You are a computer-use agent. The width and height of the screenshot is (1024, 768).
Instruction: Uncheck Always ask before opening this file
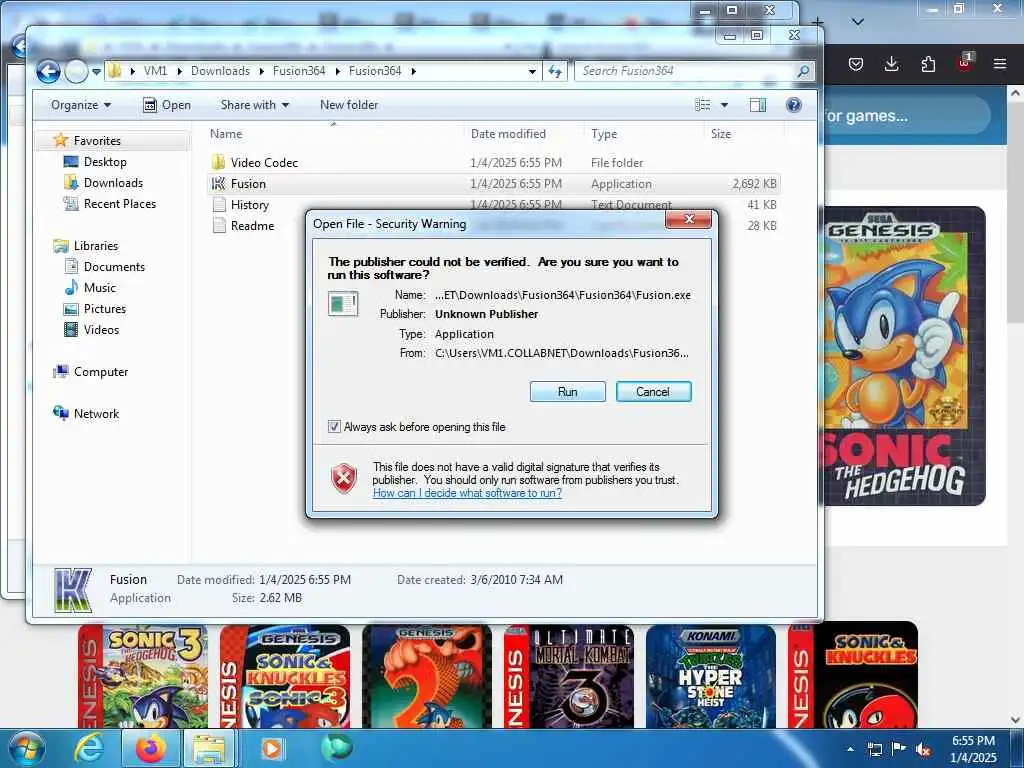pos(334,426)
